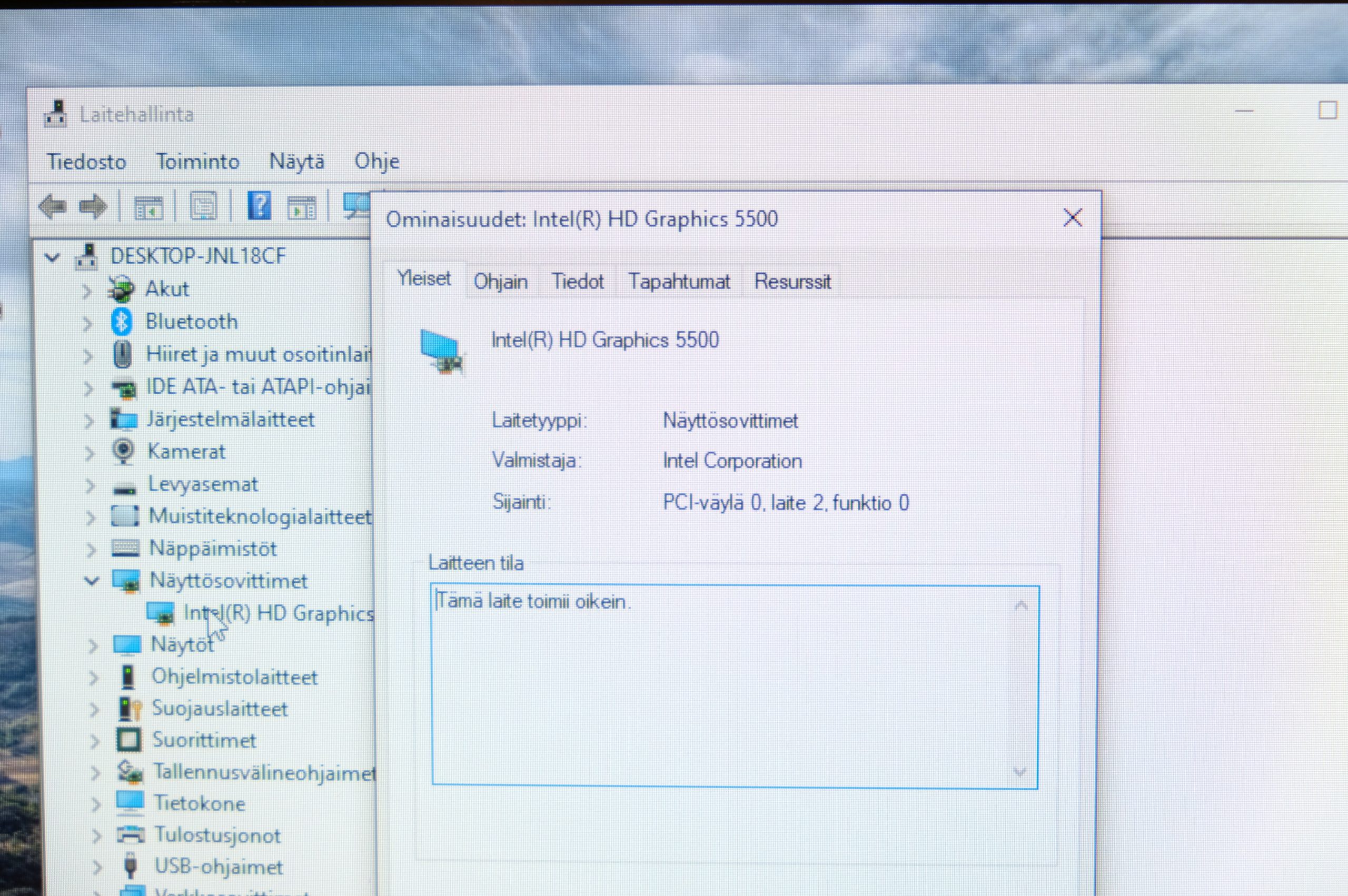Viewport: 1348px width, 896px height.
Task: Expand the Kamerat category
Action: tap(89, 454)
